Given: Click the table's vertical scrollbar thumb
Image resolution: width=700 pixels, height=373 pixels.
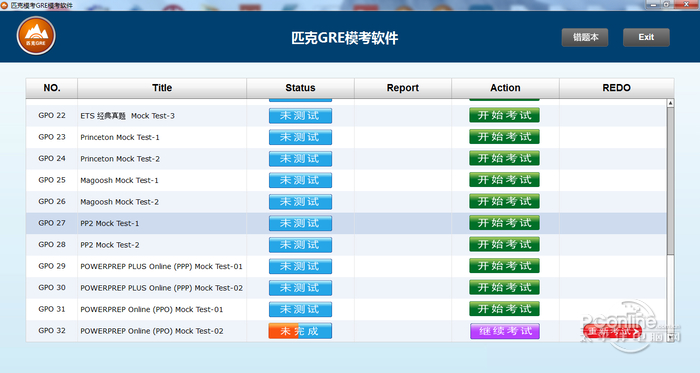Looking at the screenshot, I should [670, 181].
